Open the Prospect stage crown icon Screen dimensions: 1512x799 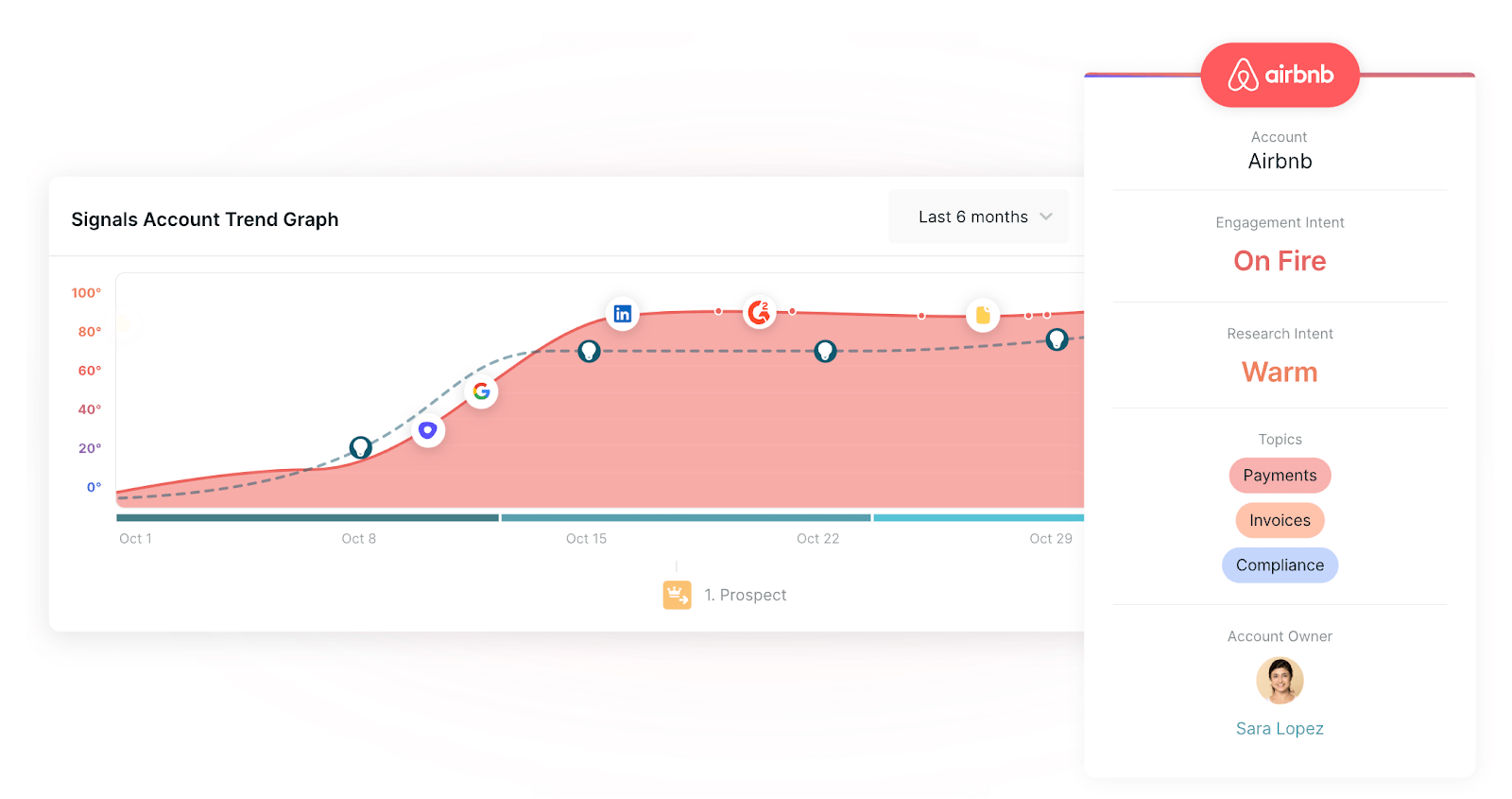677,594
